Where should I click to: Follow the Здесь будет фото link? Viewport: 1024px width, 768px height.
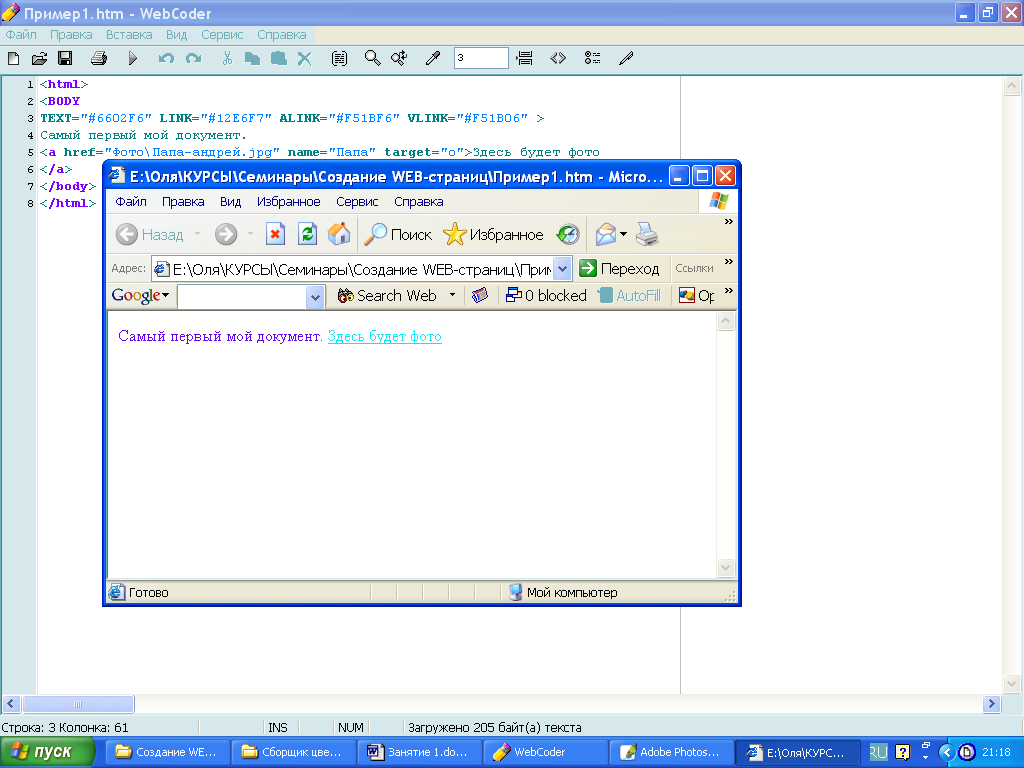(x=385, y=336)
